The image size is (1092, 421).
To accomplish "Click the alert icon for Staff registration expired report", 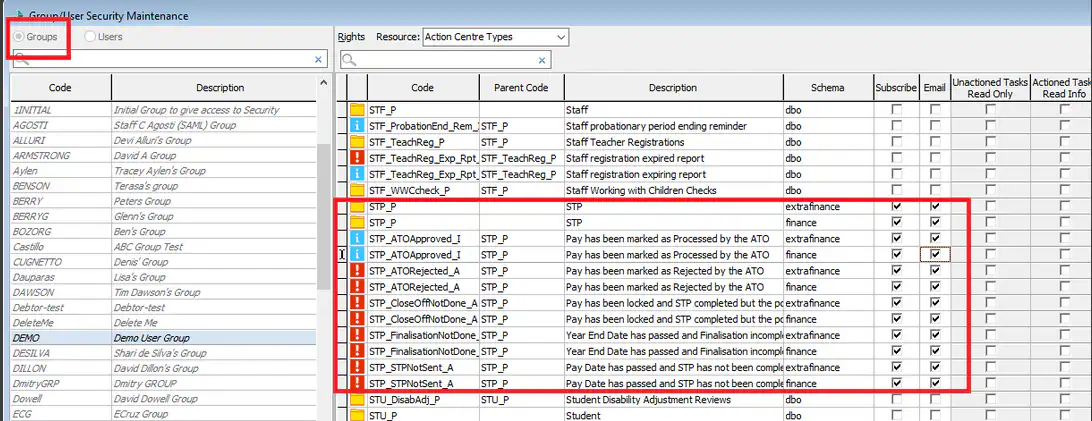I will pyautogui.click(x=357, y=158).
